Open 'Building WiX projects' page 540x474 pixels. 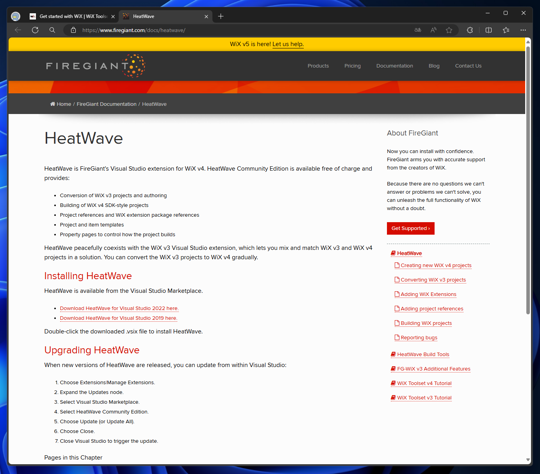click(423, 323)
